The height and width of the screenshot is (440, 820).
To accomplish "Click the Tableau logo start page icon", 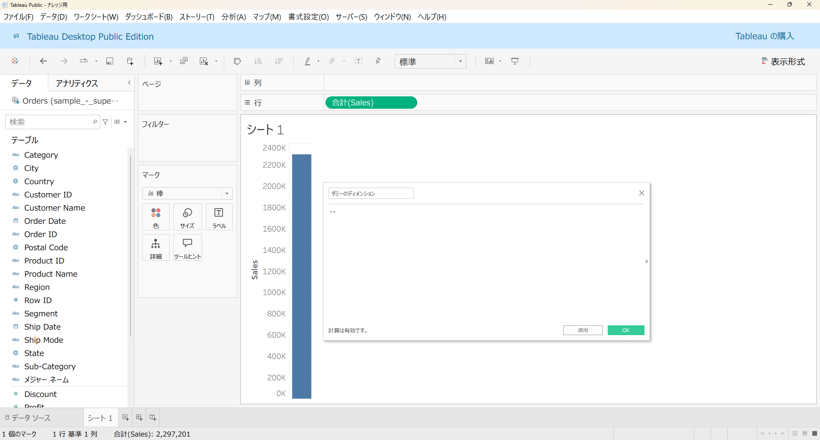I will (x=15, y=61).
